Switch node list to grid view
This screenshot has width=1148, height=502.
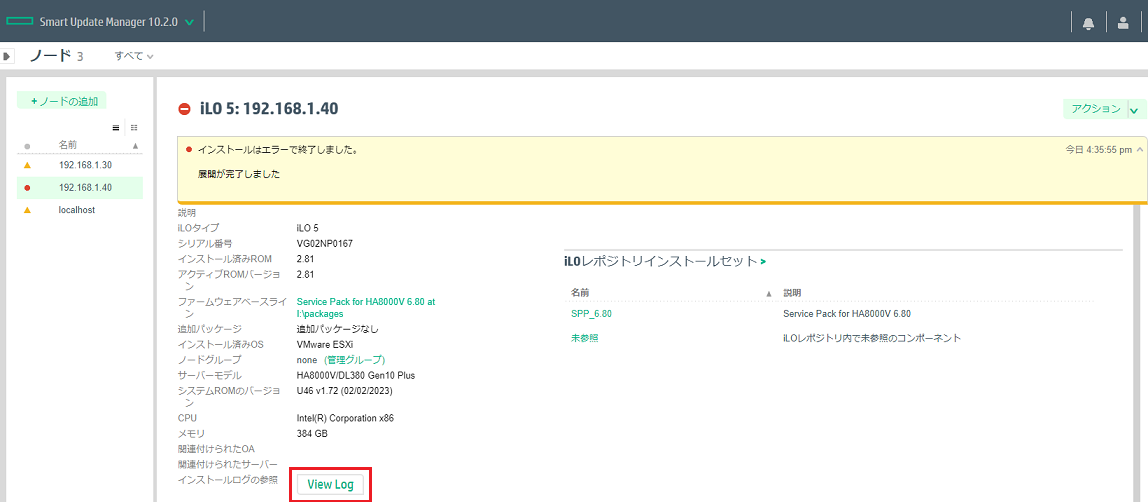(134, 128)
